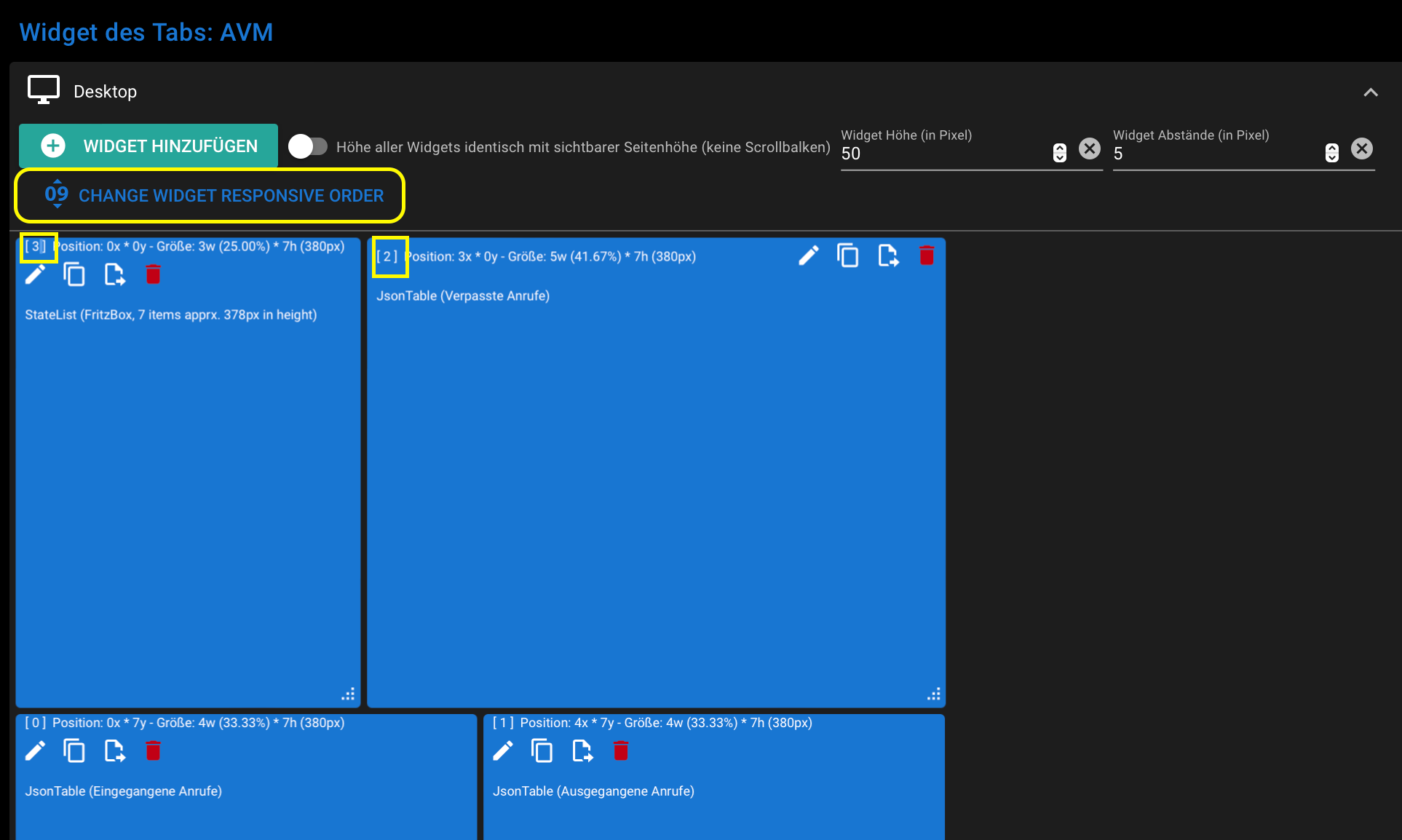Click the edit pencil icon on widget [0]
Viewport: 1402px width, 840px height.
(35, 750)
